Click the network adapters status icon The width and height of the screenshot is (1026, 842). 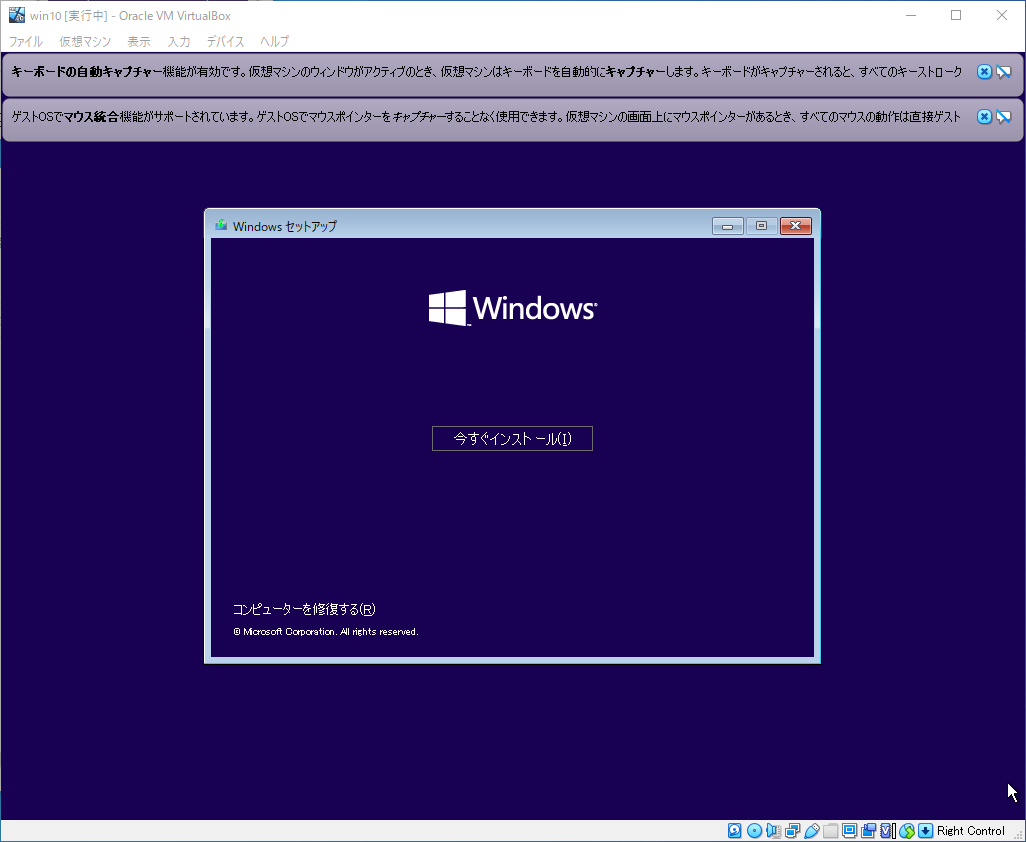(x=792, y=830)
